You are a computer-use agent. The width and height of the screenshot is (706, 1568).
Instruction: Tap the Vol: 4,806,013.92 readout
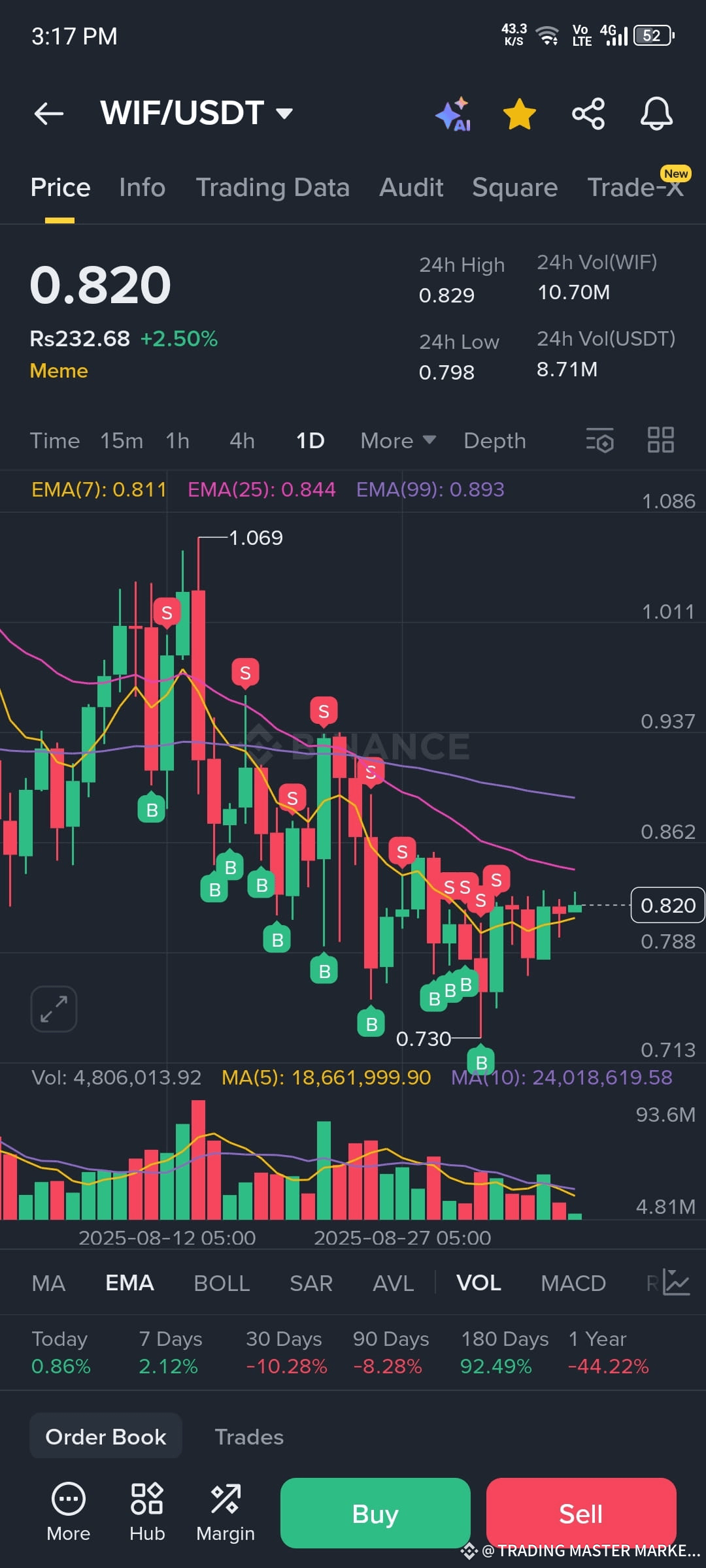[x=116, y=1077]
